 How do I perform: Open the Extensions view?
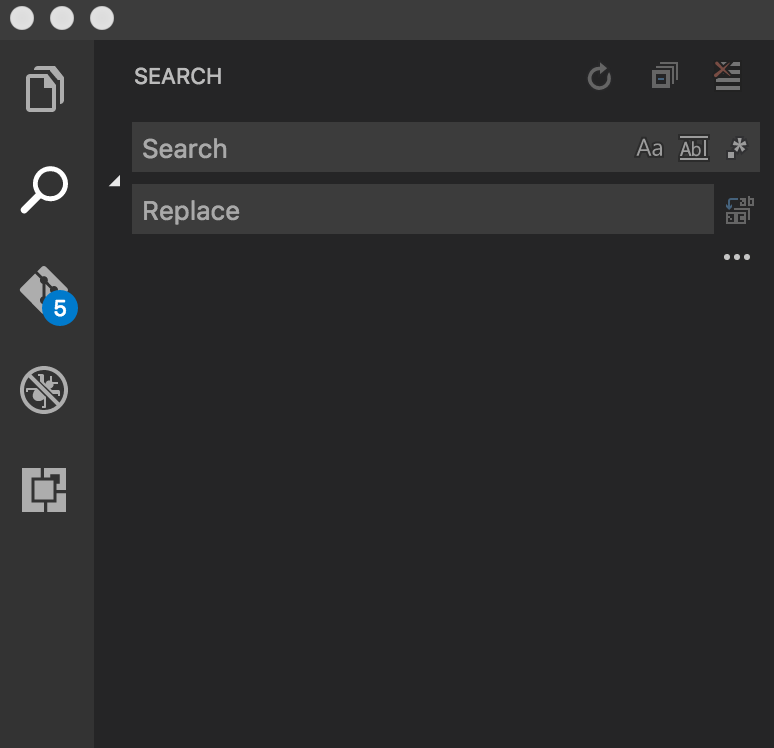(x=44, y=490)
